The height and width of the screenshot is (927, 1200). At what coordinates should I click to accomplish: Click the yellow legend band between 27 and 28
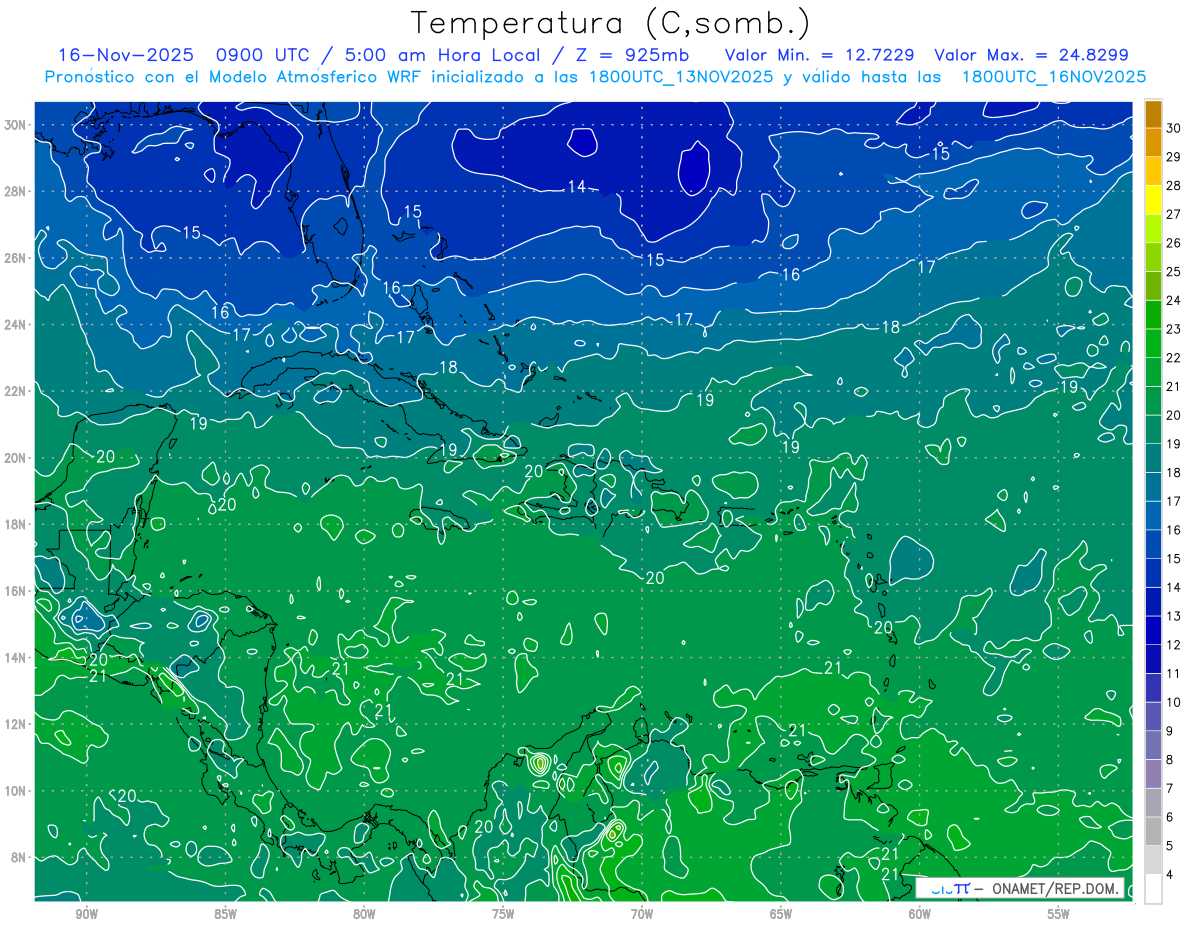[1153, 200]
